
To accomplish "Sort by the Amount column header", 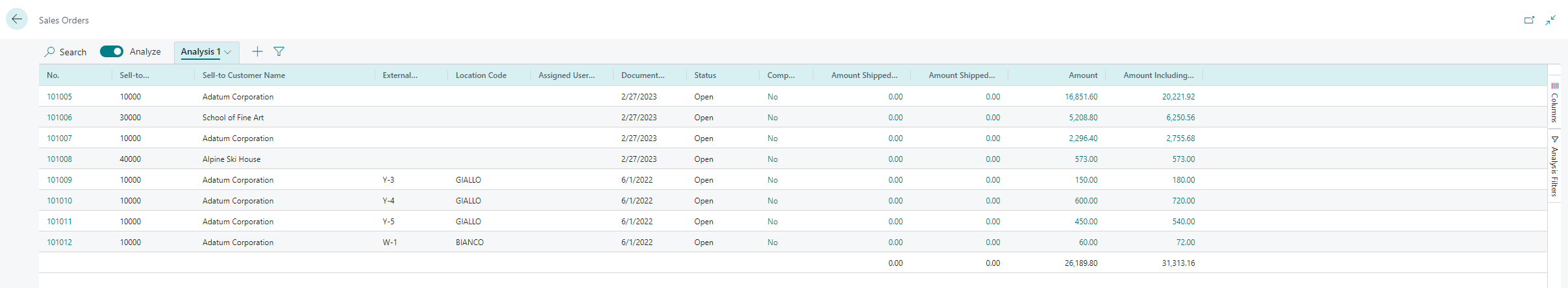I will 1082,75.
